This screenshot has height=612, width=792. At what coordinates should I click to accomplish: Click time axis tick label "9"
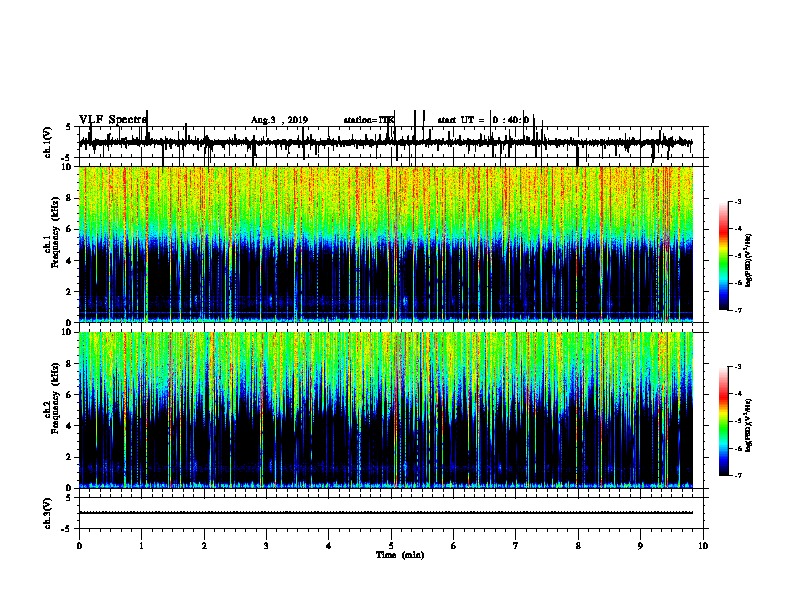[x=640, y=546]
